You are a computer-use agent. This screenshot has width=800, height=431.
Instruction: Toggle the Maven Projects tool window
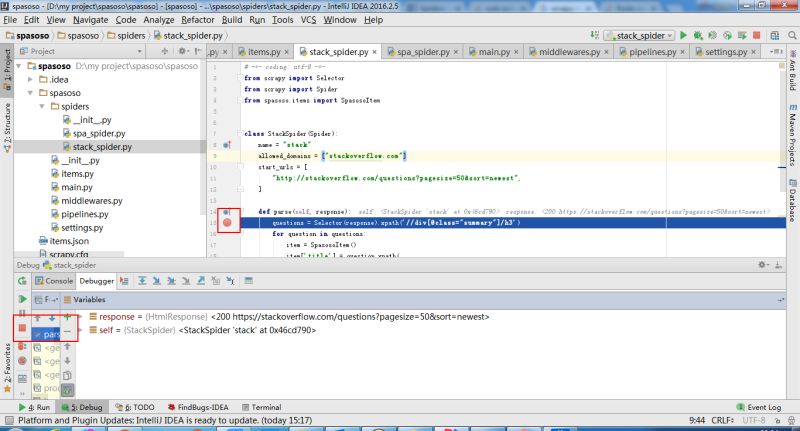792,135
